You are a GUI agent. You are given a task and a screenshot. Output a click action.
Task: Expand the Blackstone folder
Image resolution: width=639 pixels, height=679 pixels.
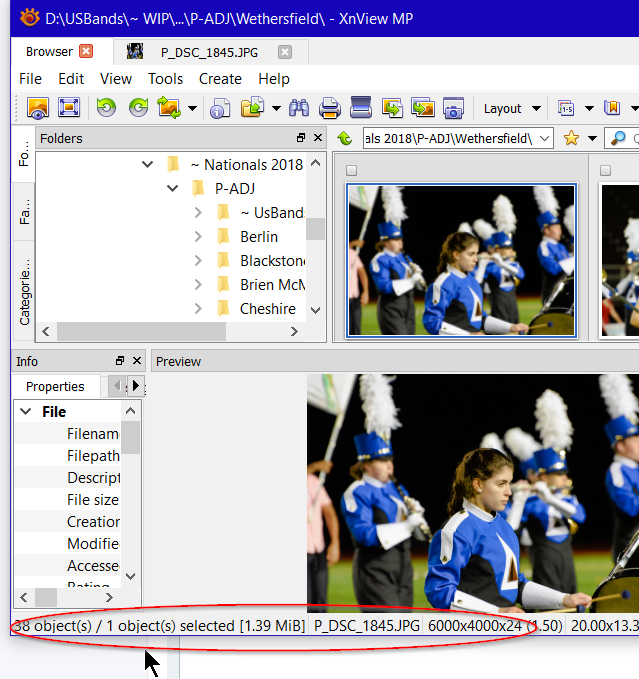(x=198, y=260)
